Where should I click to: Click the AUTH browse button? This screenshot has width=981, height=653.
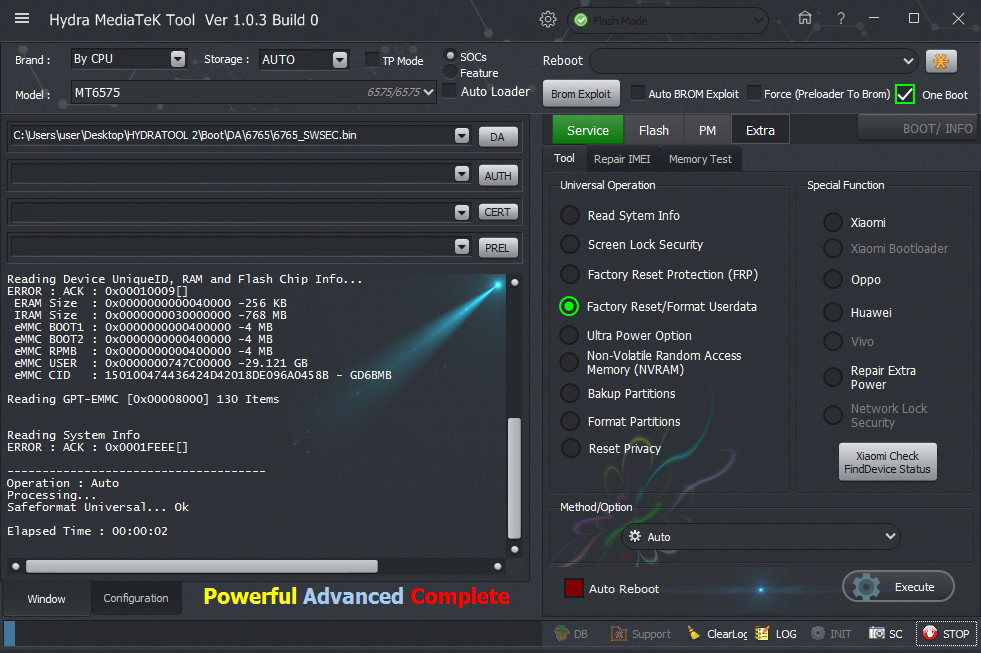coord(497,176)
